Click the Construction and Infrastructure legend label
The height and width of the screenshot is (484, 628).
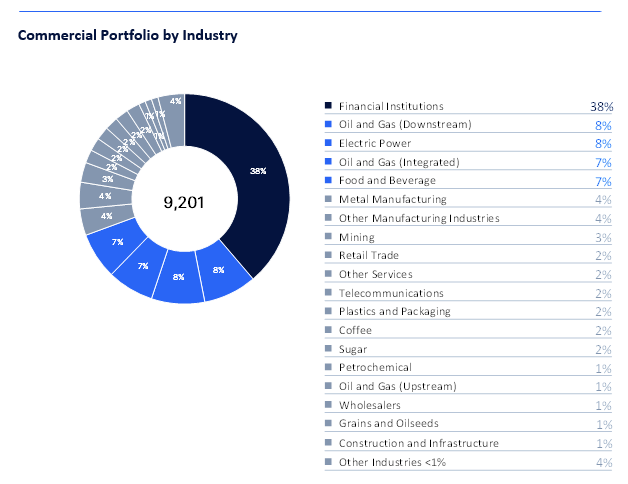419,443
